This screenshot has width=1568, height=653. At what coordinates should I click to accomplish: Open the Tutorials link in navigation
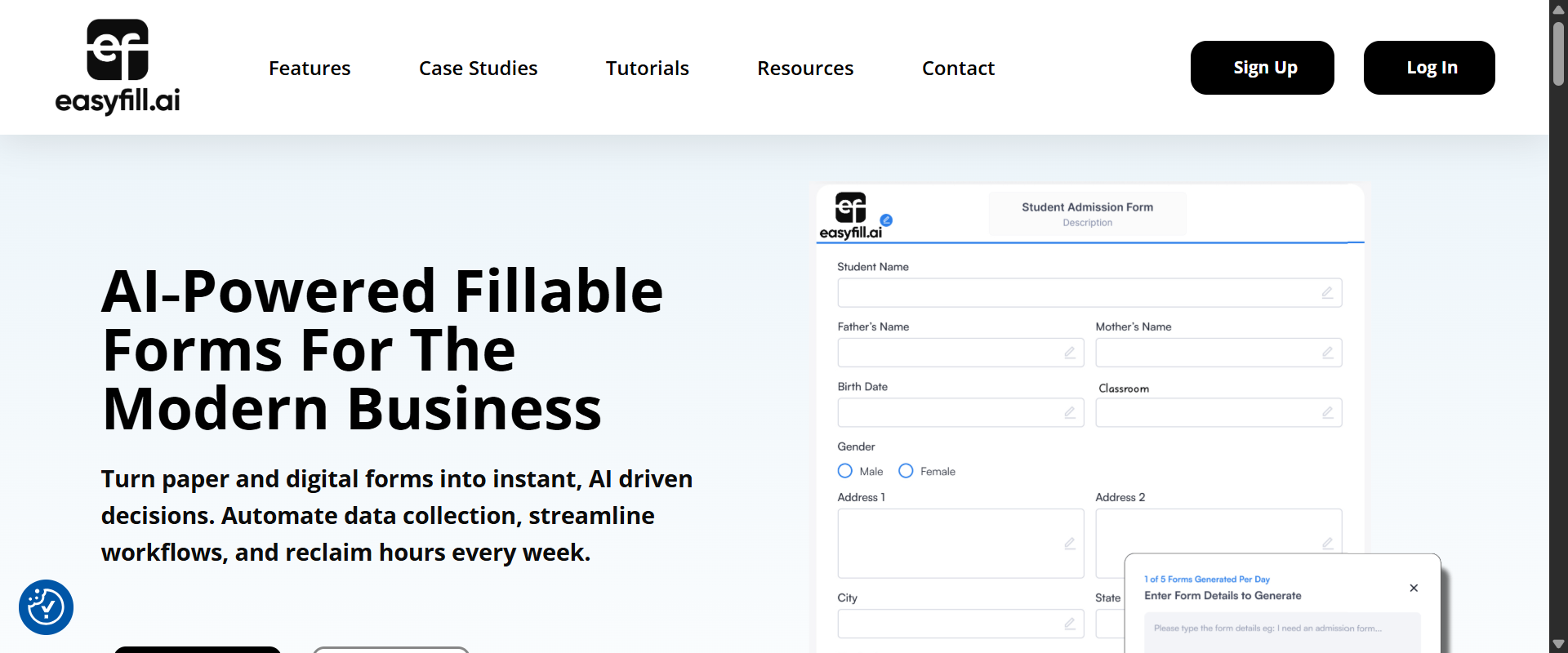(x=647, y=69)
